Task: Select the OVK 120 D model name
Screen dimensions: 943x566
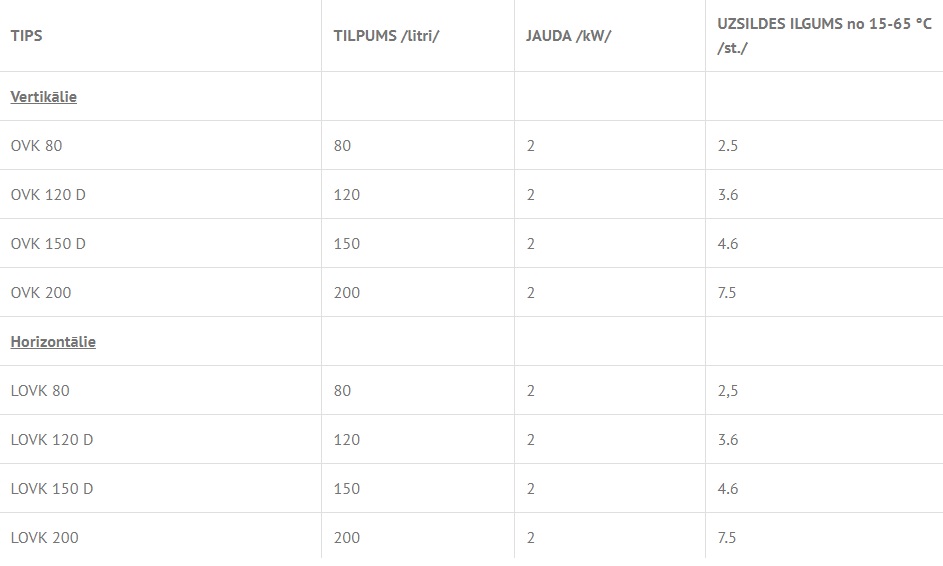Action: [x=48, y=195]
